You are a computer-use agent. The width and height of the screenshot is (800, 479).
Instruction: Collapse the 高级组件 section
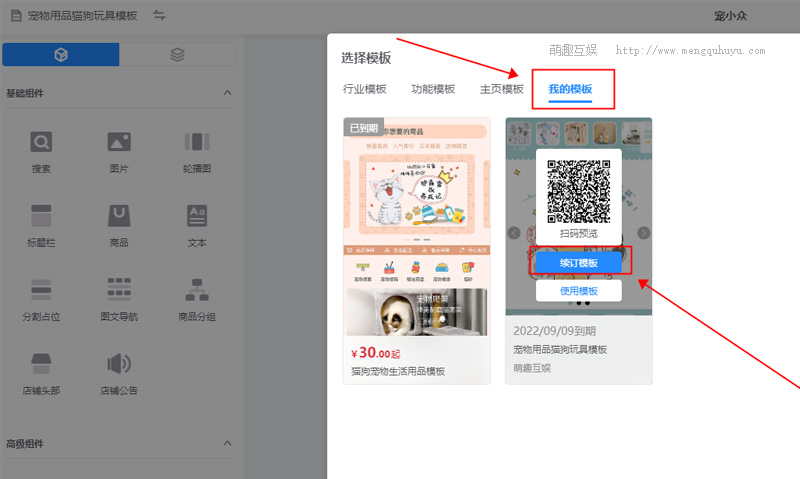coord(228,443)
